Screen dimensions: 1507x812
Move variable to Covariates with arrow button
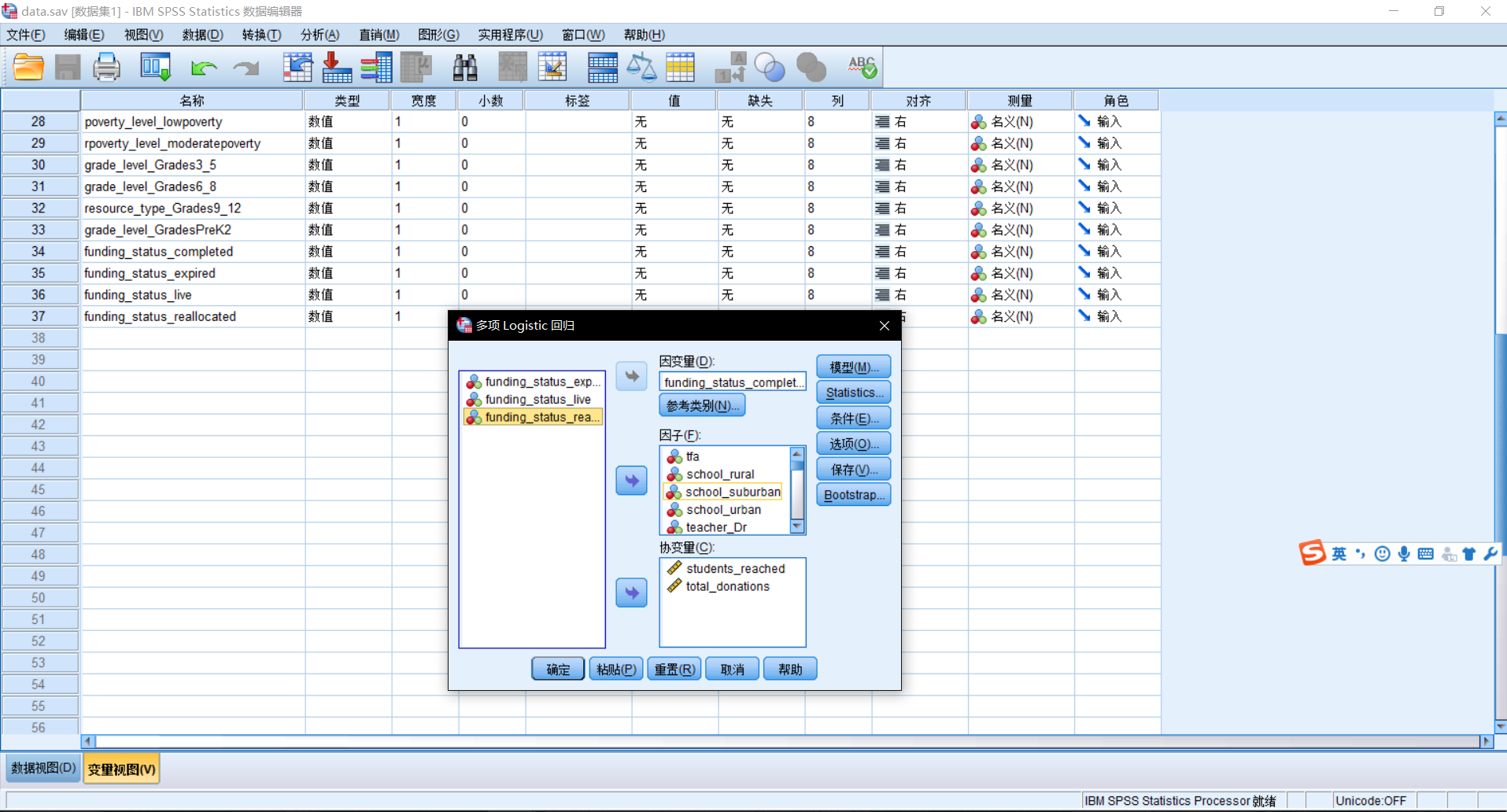[631, 592]
